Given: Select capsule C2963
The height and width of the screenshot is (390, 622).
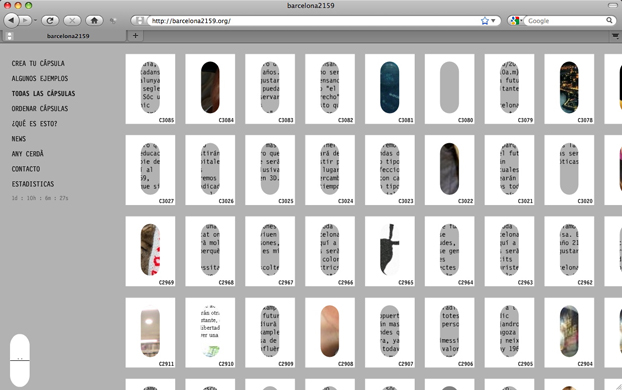Looking at the screenshot, I should click(509, 252).
